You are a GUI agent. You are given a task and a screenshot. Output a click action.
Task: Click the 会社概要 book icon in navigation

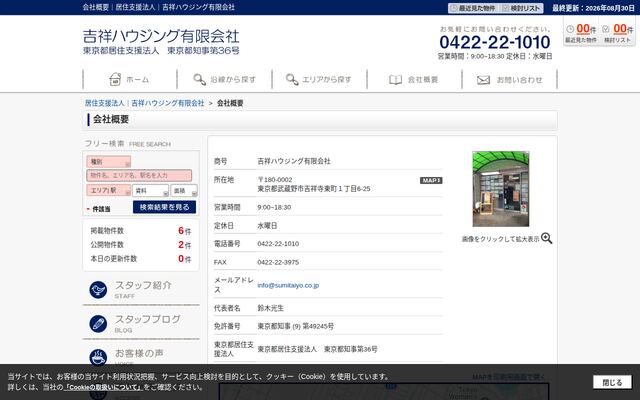point(395,80)
